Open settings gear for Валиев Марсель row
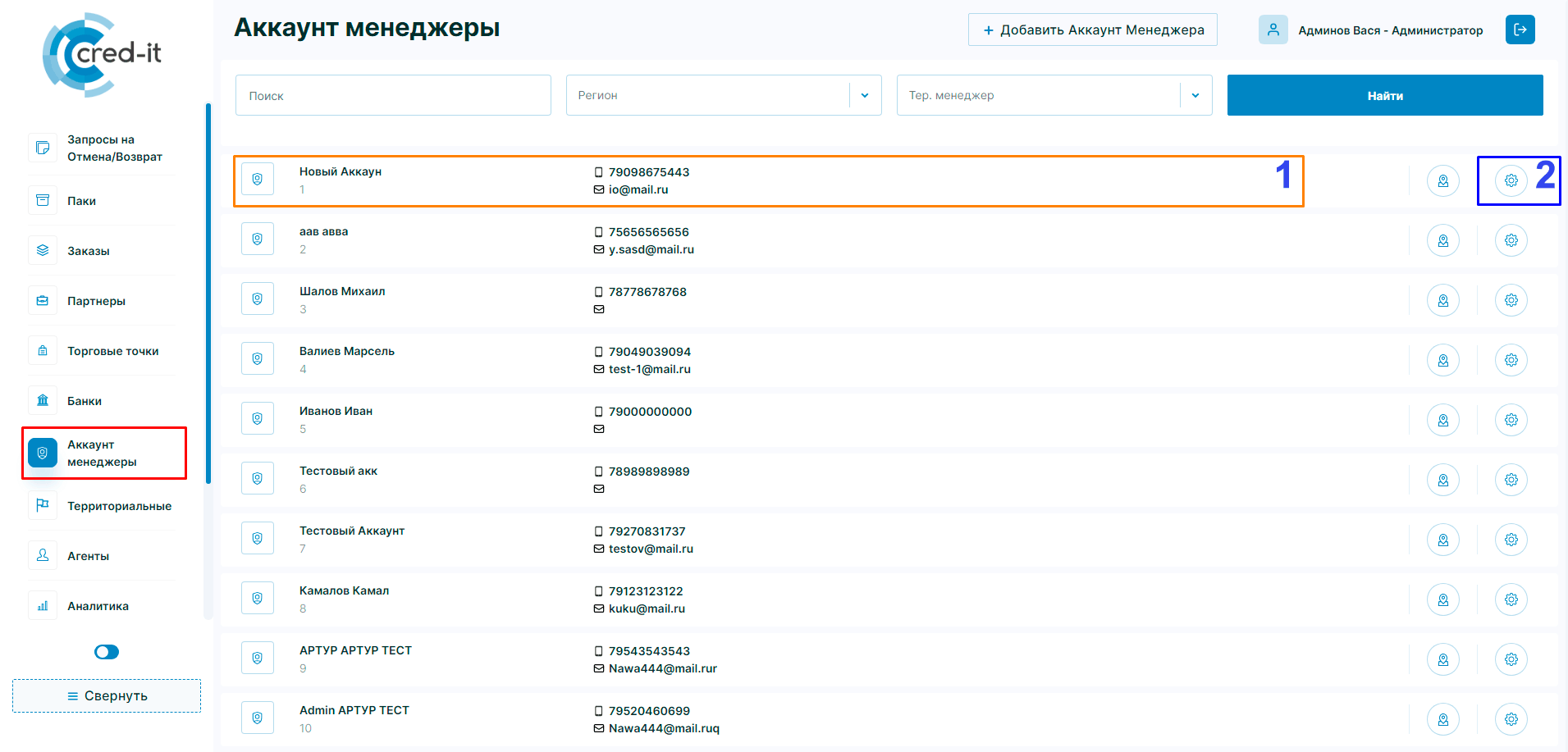The image size is (1568, 752). (x=1511, y=360)
